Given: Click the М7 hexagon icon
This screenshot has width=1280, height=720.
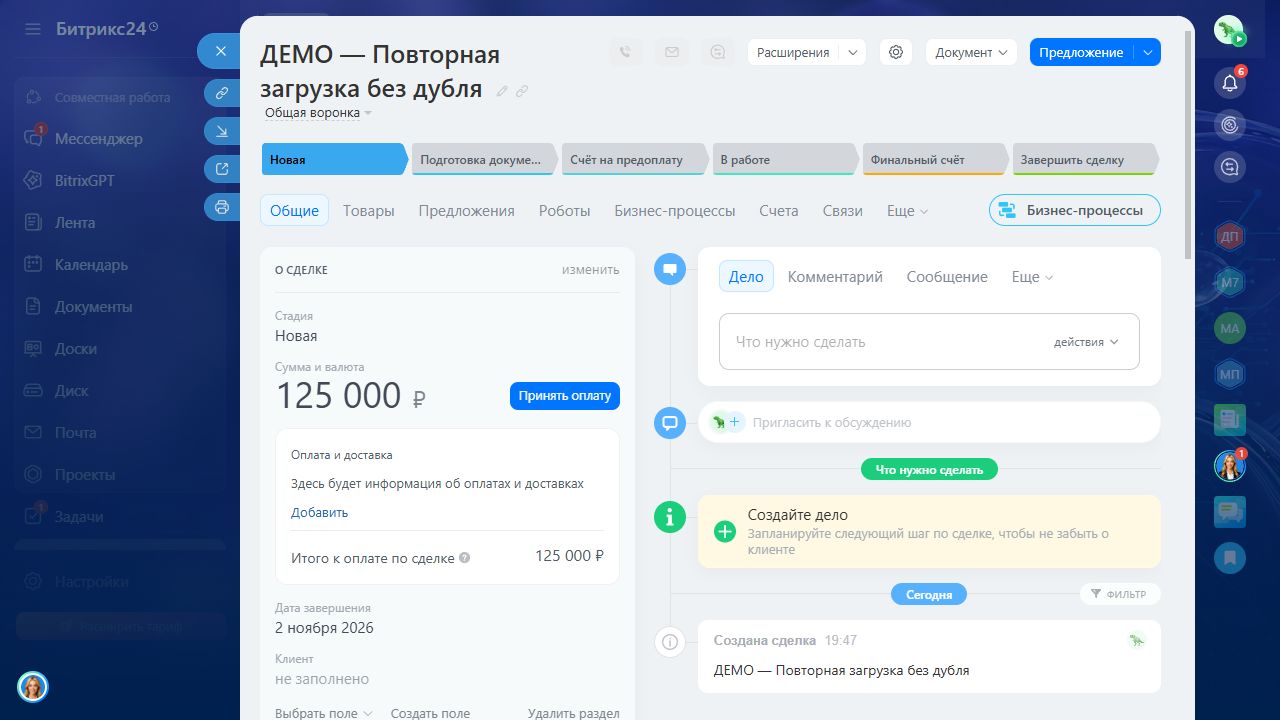Looking at the screenshot, I should coord(1230,283).
